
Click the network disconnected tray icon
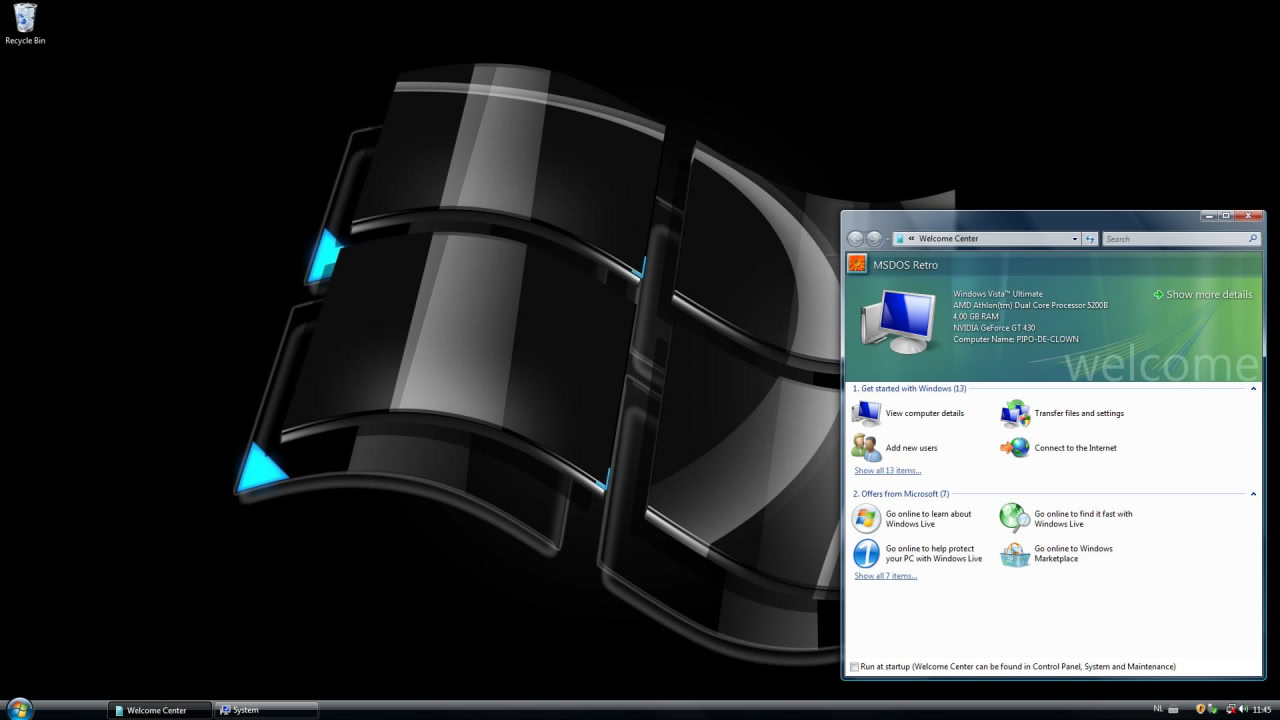point(1231,709)
